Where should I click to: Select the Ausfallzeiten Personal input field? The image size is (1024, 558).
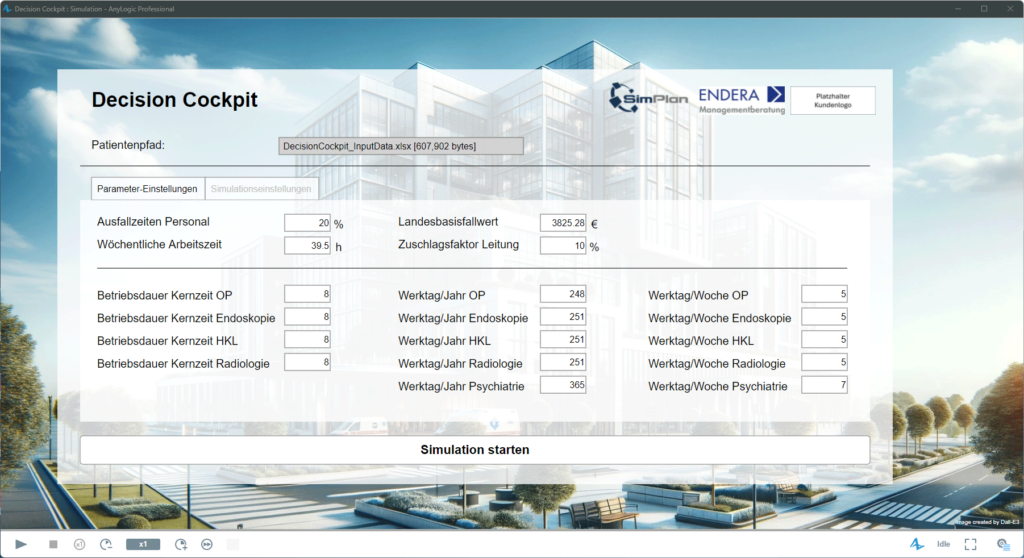(x=307, y=223)
